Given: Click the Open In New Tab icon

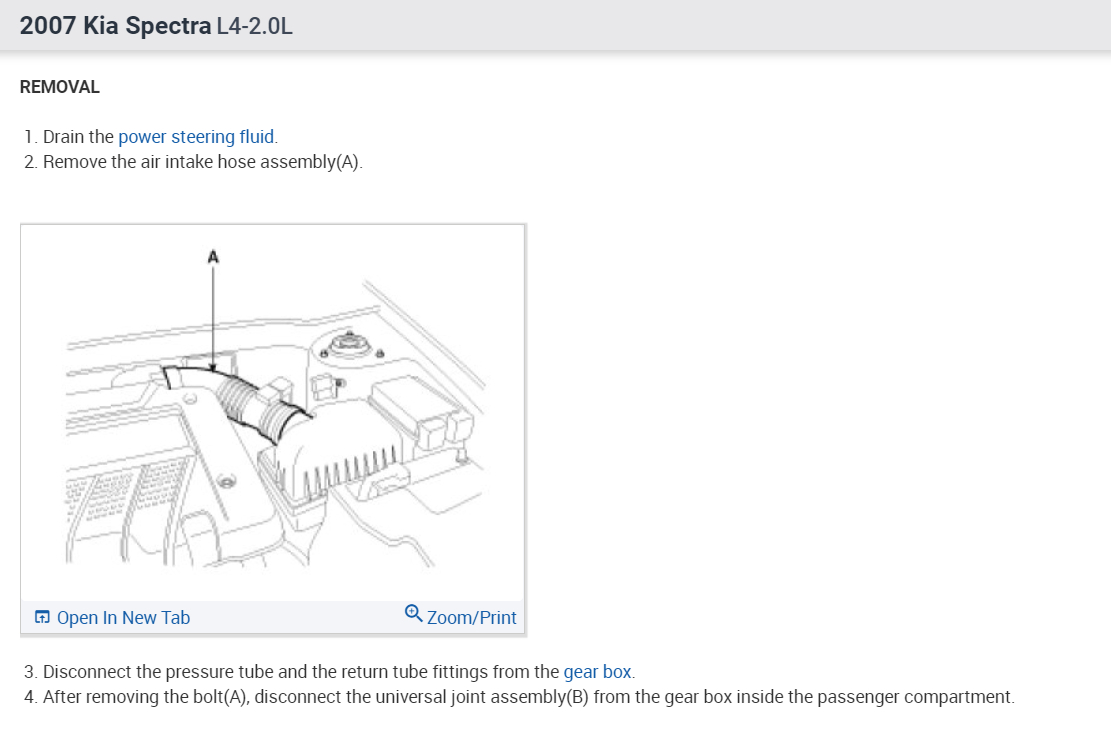Looking at the screenshot, I should tap(43, 617).
